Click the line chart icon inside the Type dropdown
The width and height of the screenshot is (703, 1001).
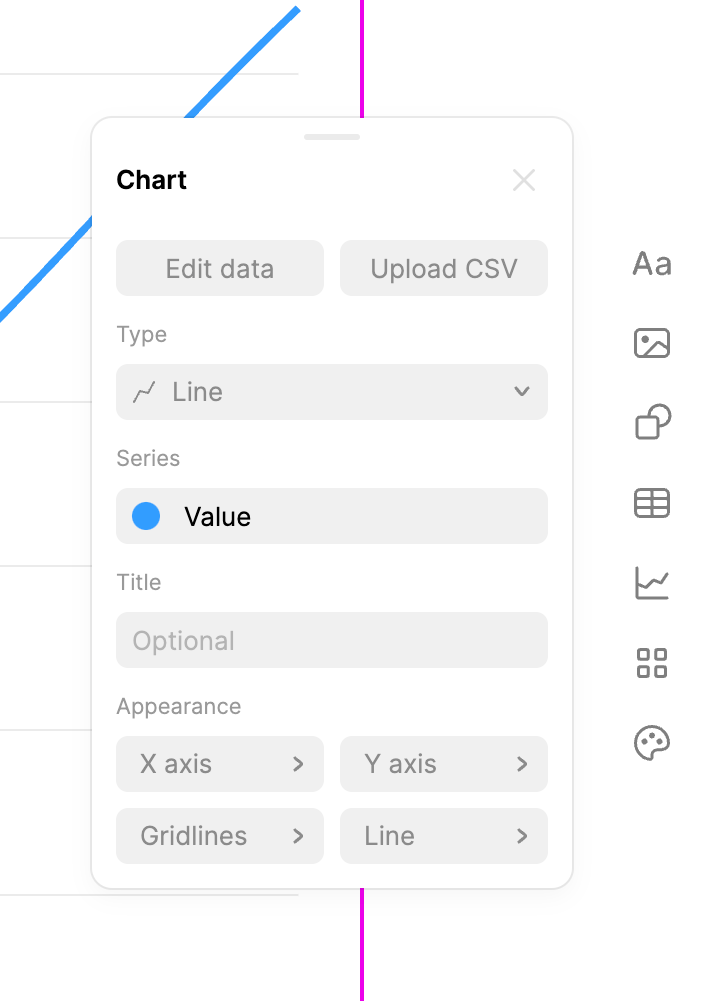[143, 392]
